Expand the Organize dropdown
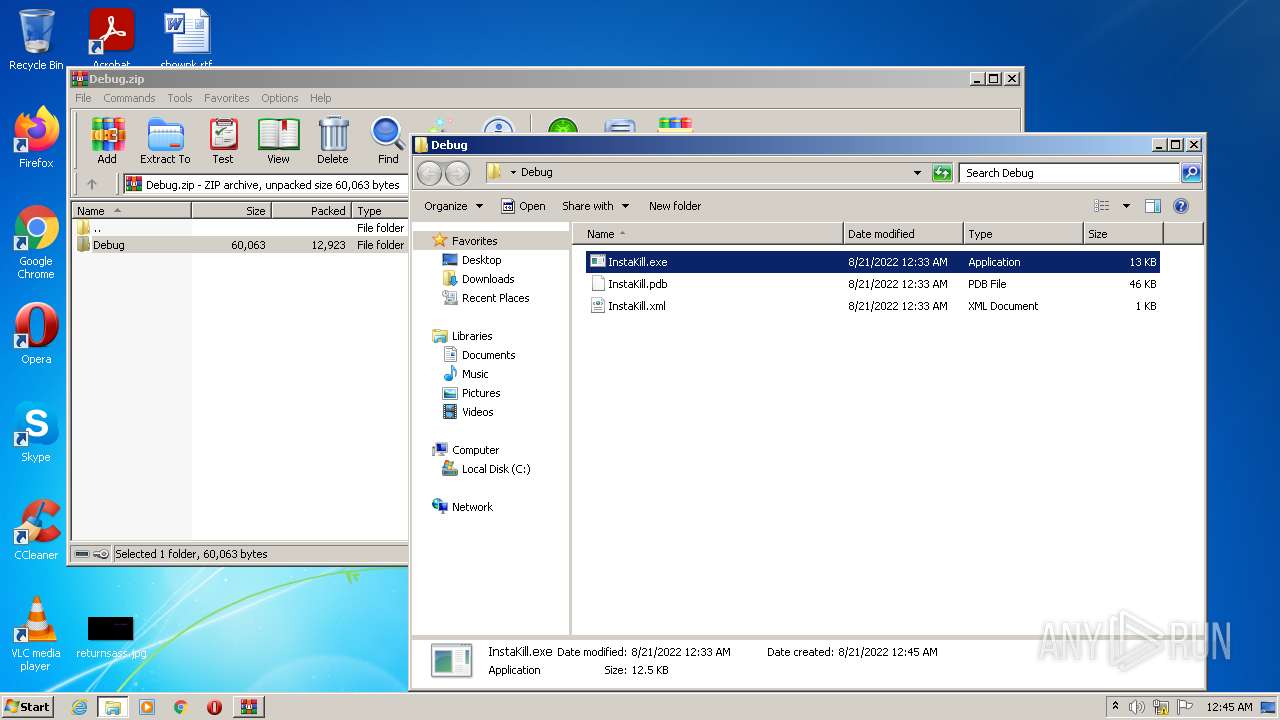This screenshot has height=720, width=1280. [x=453, y=206]
